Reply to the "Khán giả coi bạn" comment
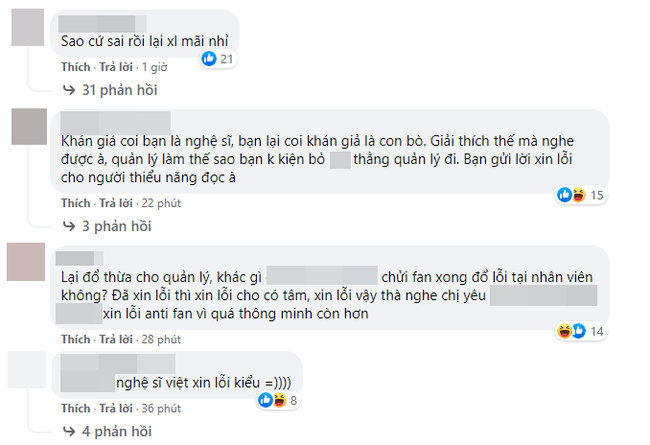Viewport: 650px width, 445px height. click(115, 202)
